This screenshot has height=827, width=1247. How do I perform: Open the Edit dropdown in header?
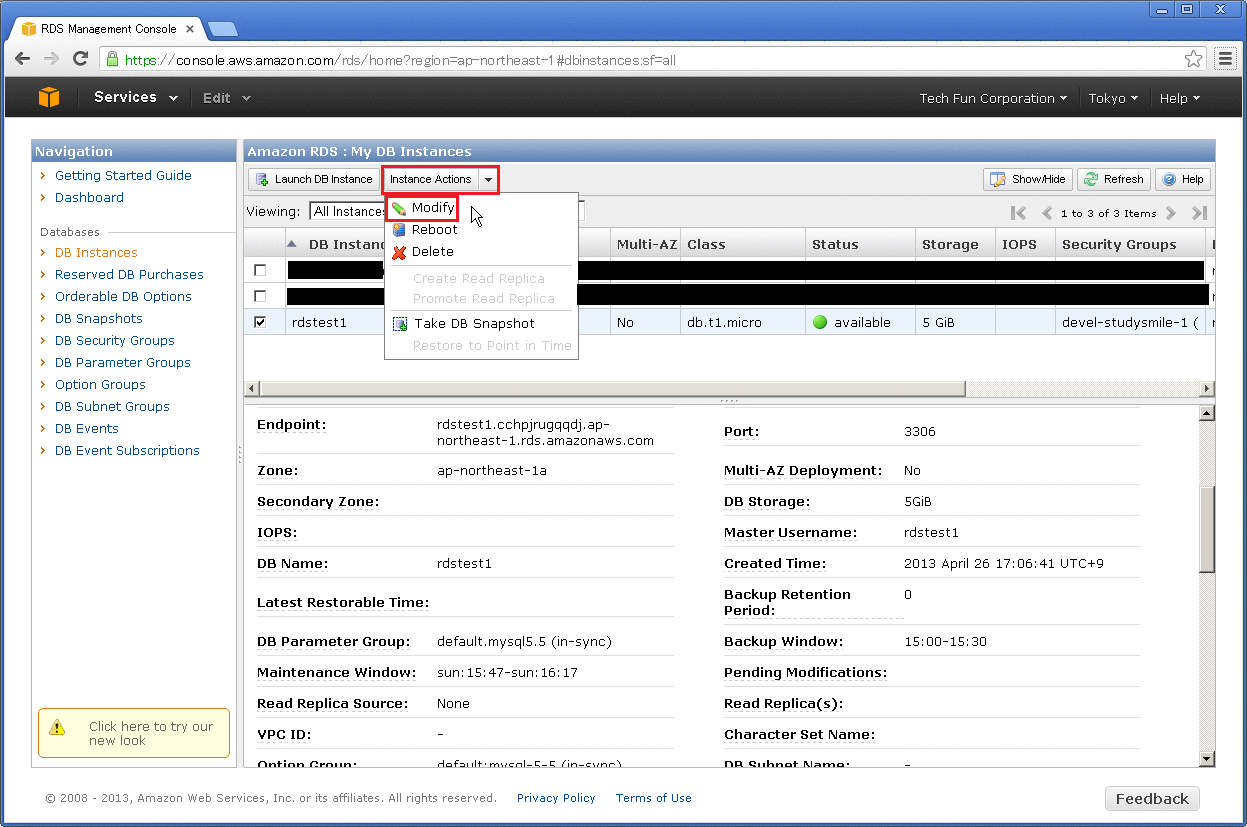(226, 98)
